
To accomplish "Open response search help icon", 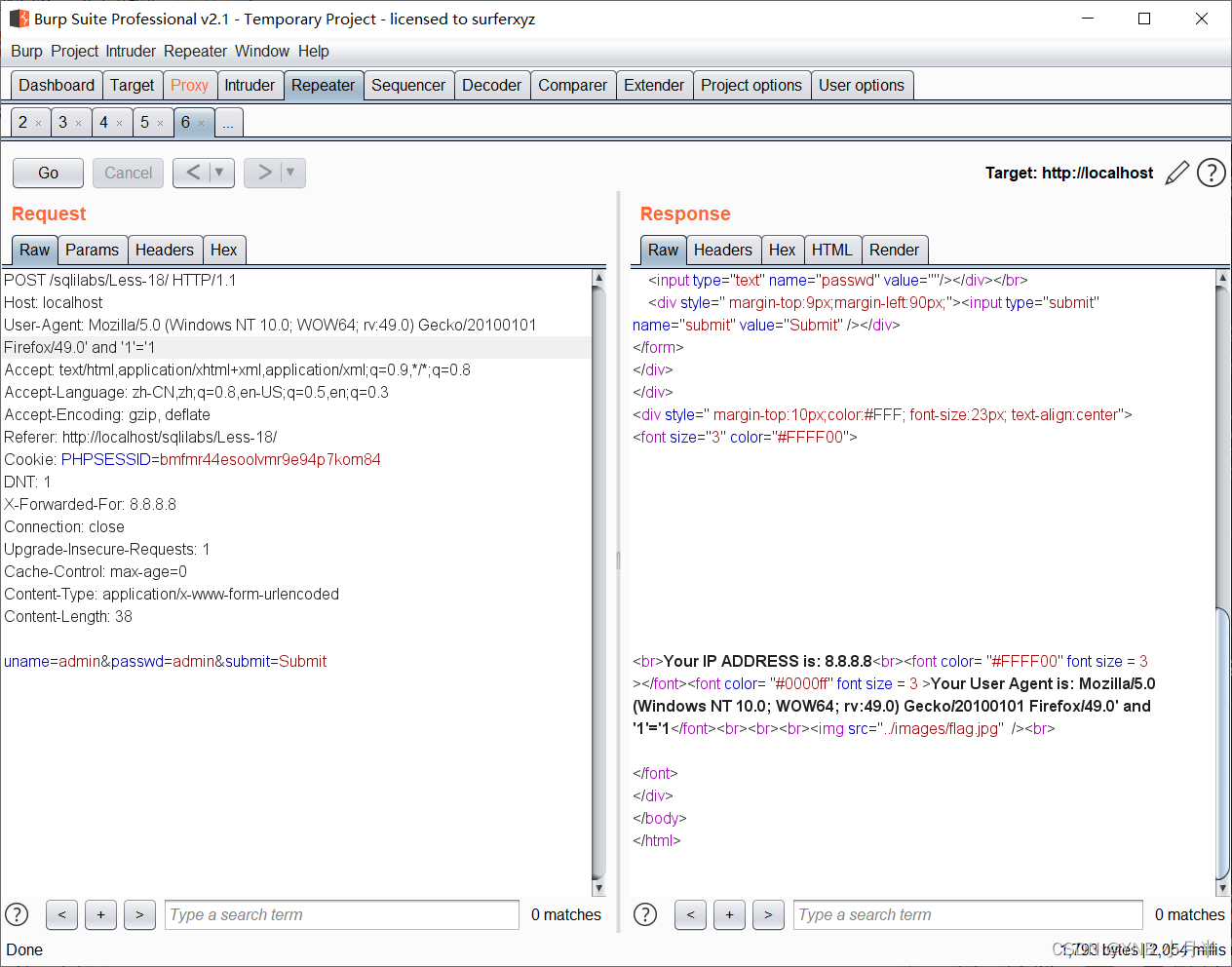I will (645, 914).
